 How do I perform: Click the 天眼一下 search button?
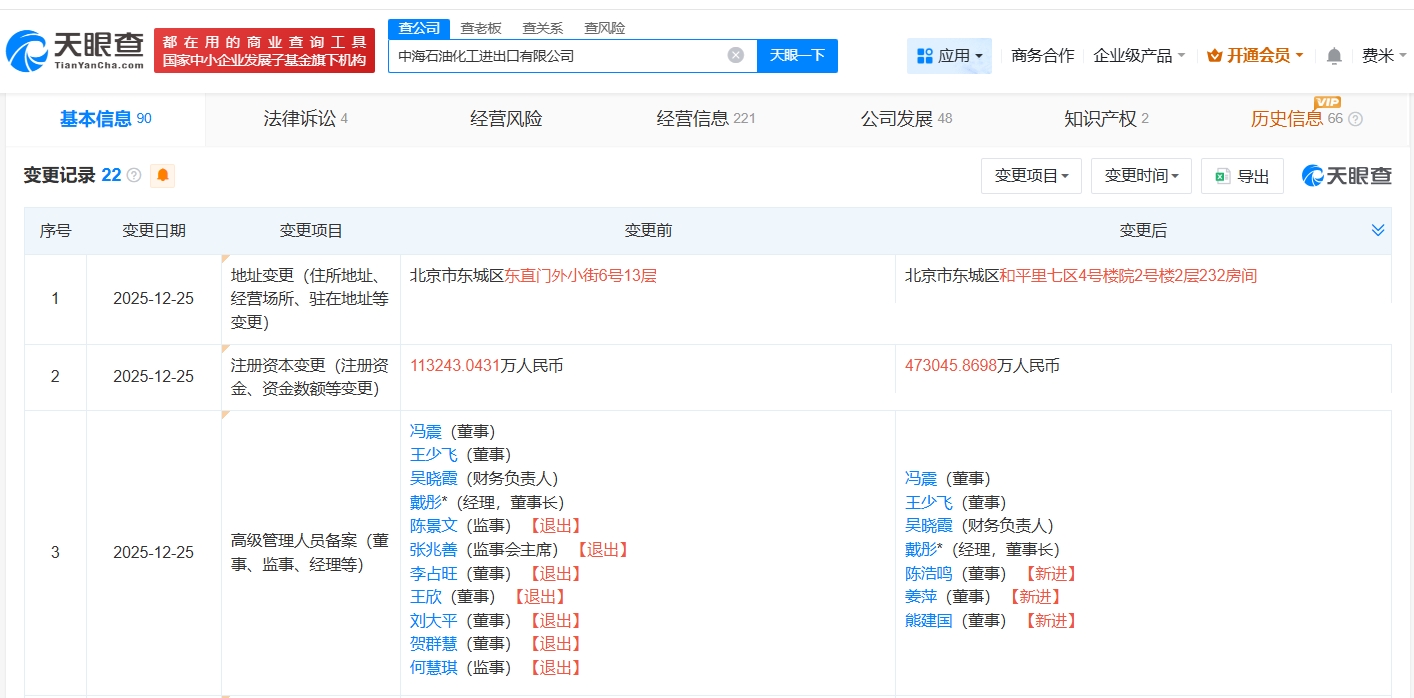[x=797, y=56]
